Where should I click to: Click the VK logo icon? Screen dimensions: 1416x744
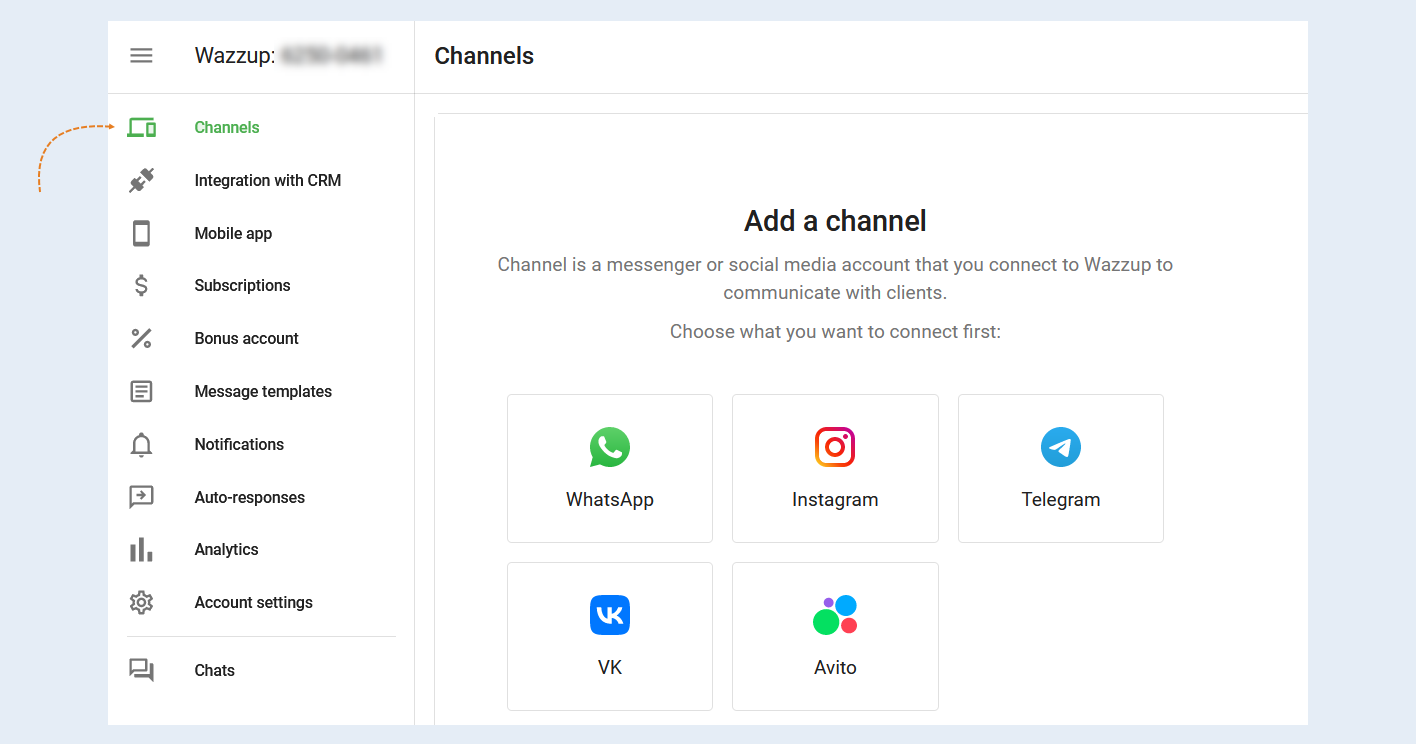click(610, 615)
